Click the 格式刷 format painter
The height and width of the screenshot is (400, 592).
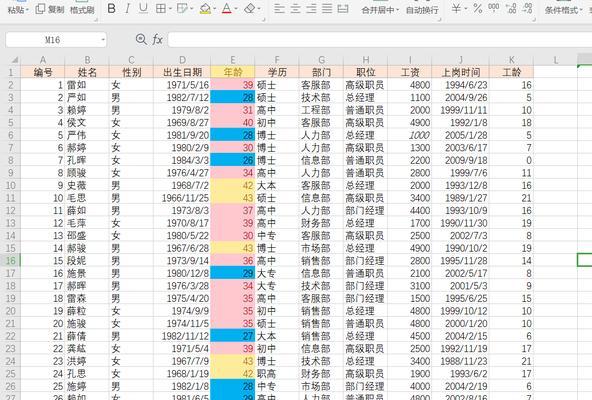(82, 9)
